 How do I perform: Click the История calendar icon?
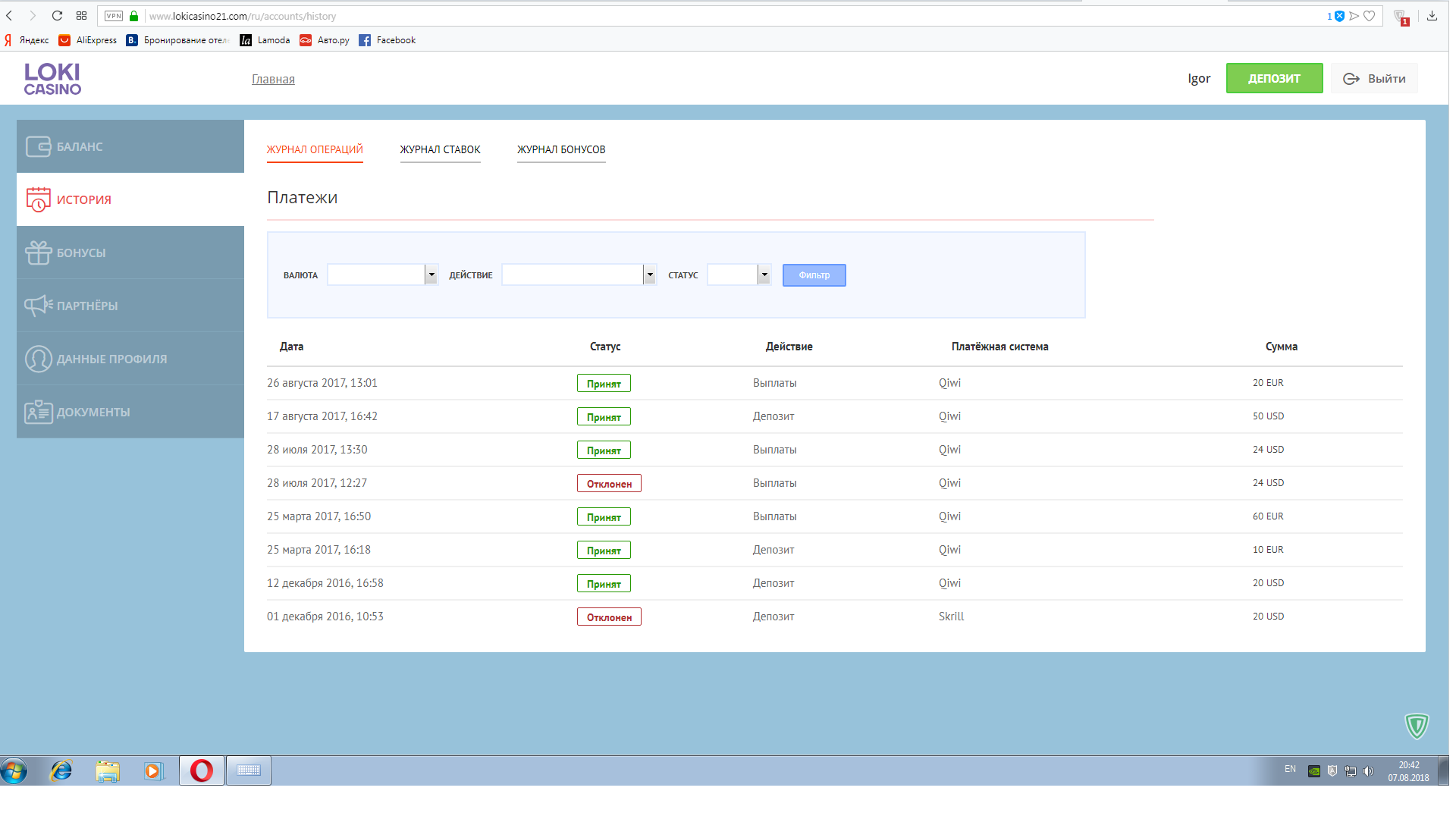(x=38, y=199)
